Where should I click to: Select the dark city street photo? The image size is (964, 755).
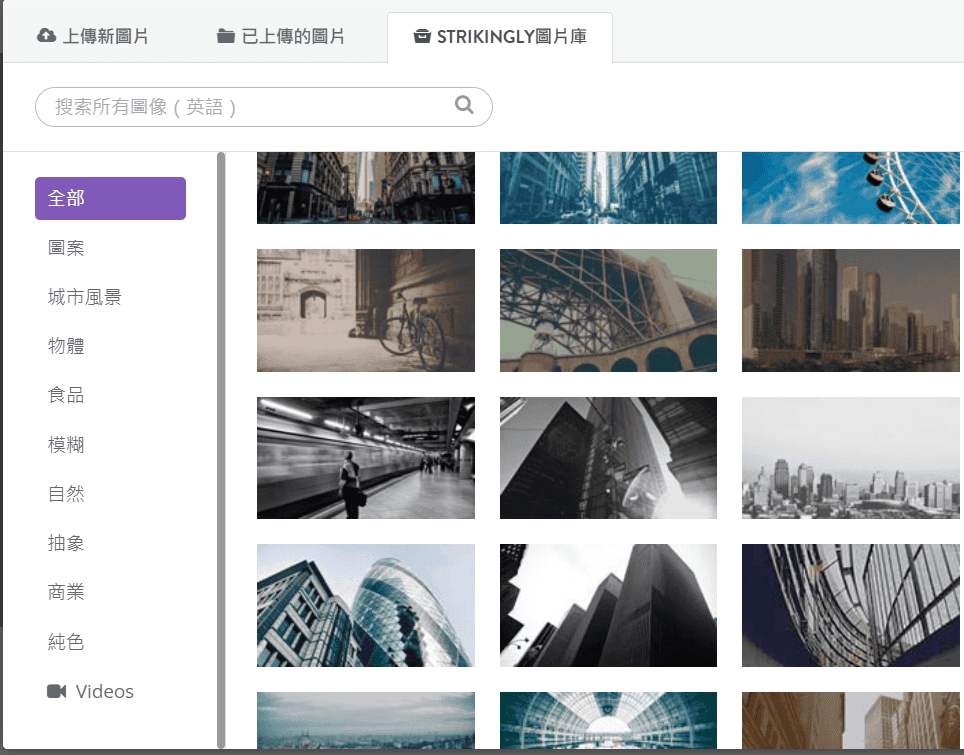pyautogui.click(x=366, y=188)
